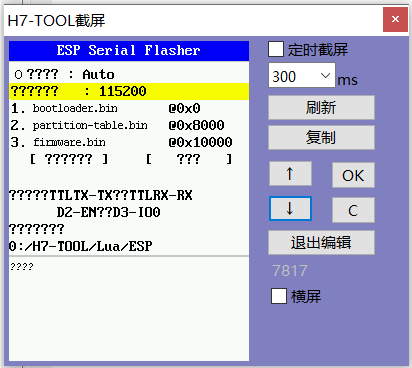The width and height of the screenshot is (412, 368).
Task: Click the 0:/H7-TOOL/Lua/ESP path text
Action: pos(81,246)
